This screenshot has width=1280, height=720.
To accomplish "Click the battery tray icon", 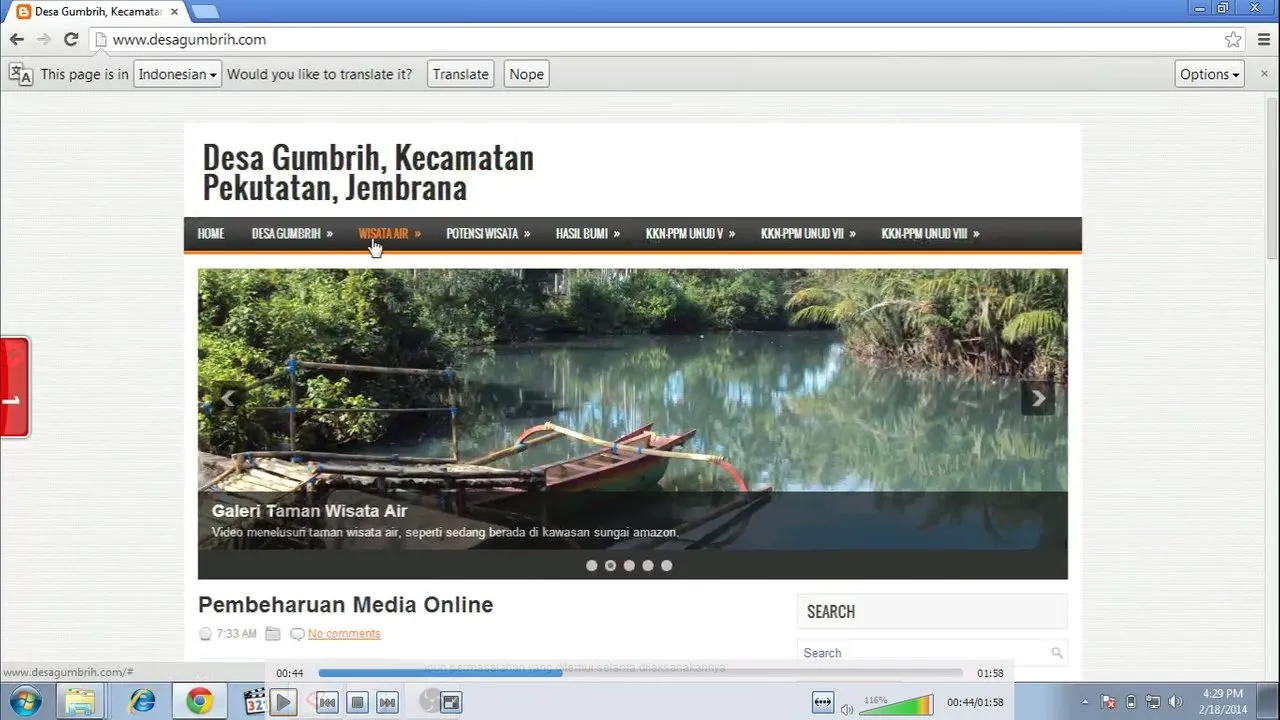I will (1131, 702).
